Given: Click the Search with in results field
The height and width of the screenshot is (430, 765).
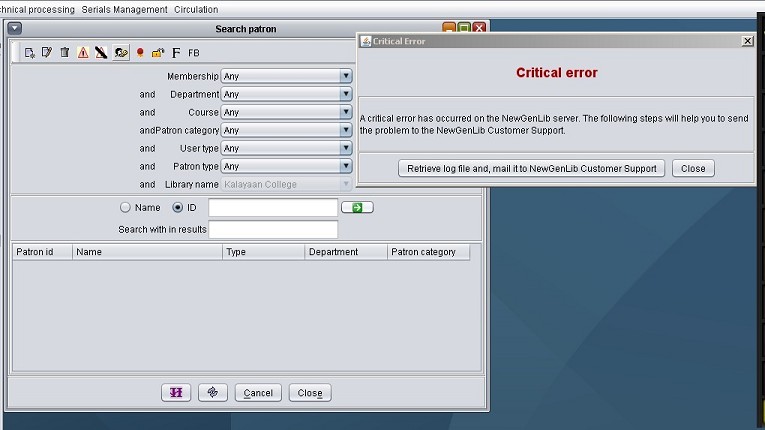Looking at the screenshot, I should coord(273,229).
